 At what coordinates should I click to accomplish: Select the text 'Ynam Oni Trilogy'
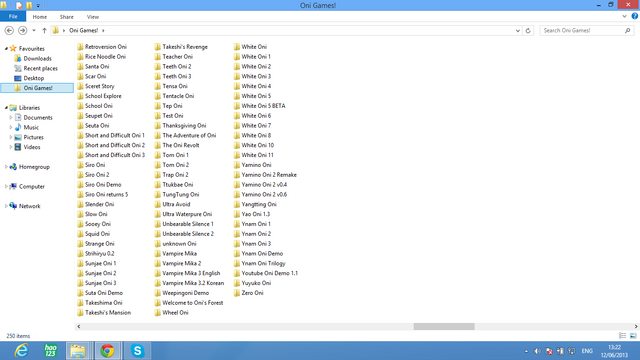[263, 263]
